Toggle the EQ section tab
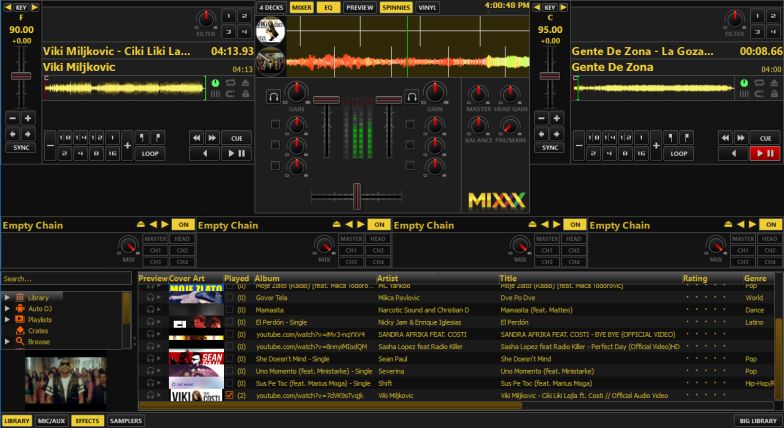This screenshot has height=428, width=784. pyautogui.click(x=328, y=8)
